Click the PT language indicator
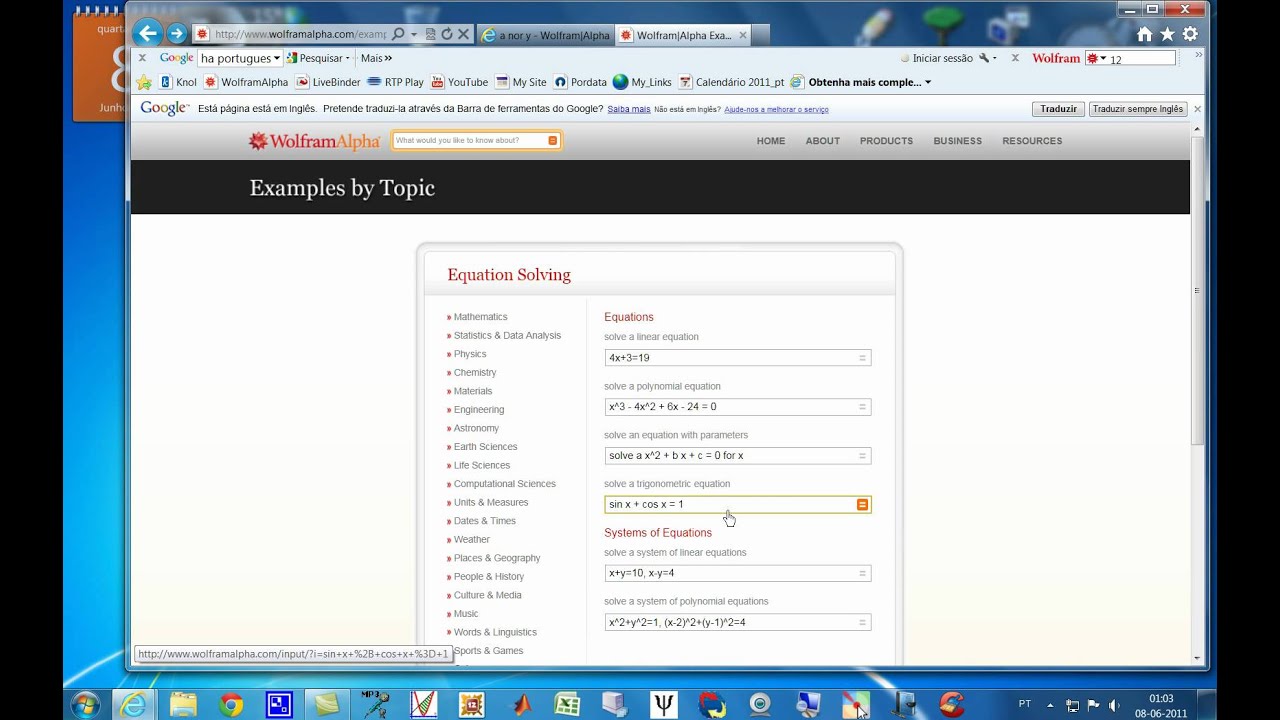1280x720 pixels. click(1024, 704)
